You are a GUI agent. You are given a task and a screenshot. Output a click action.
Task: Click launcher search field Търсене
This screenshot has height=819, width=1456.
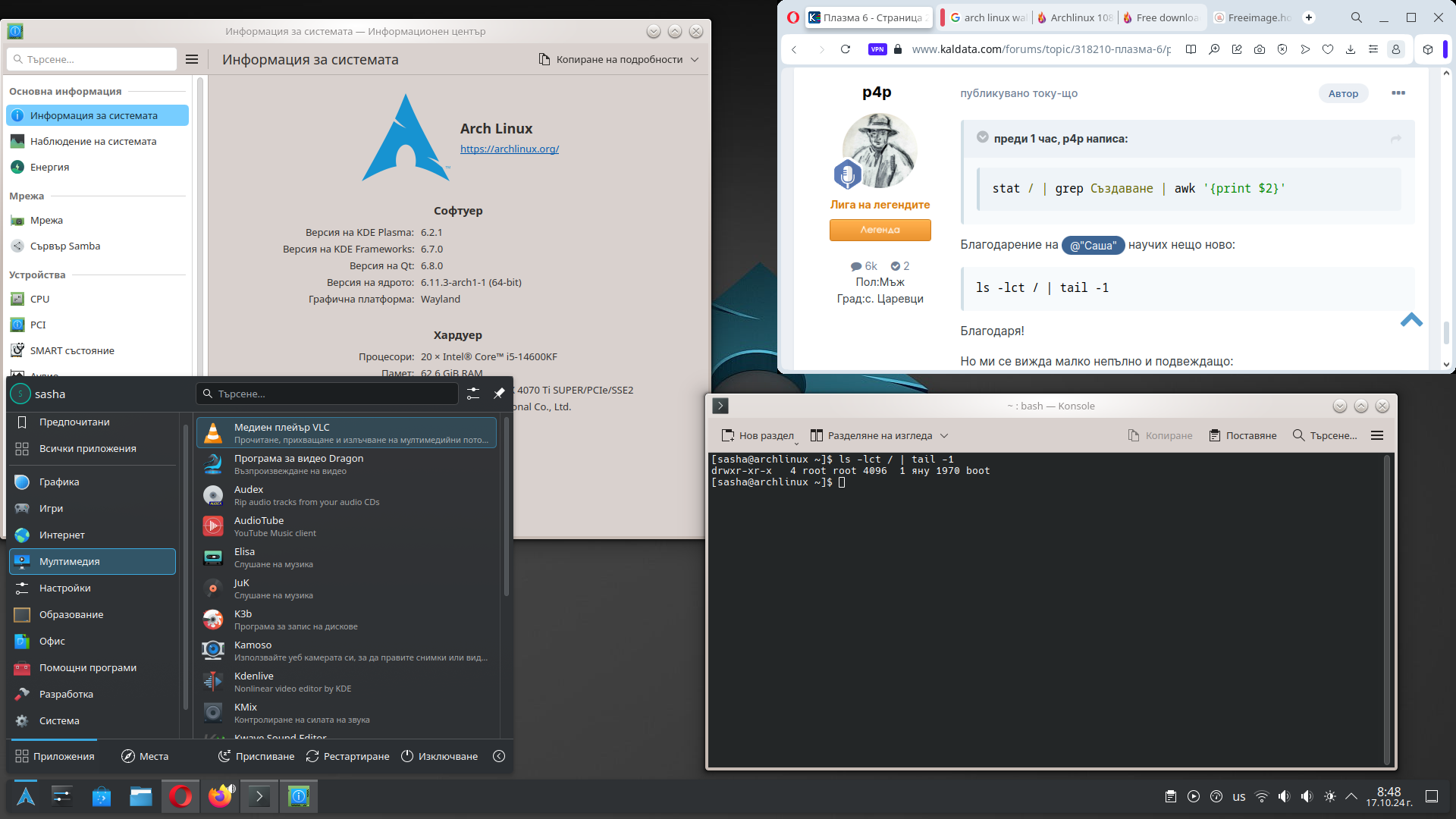tap(328, 394)
